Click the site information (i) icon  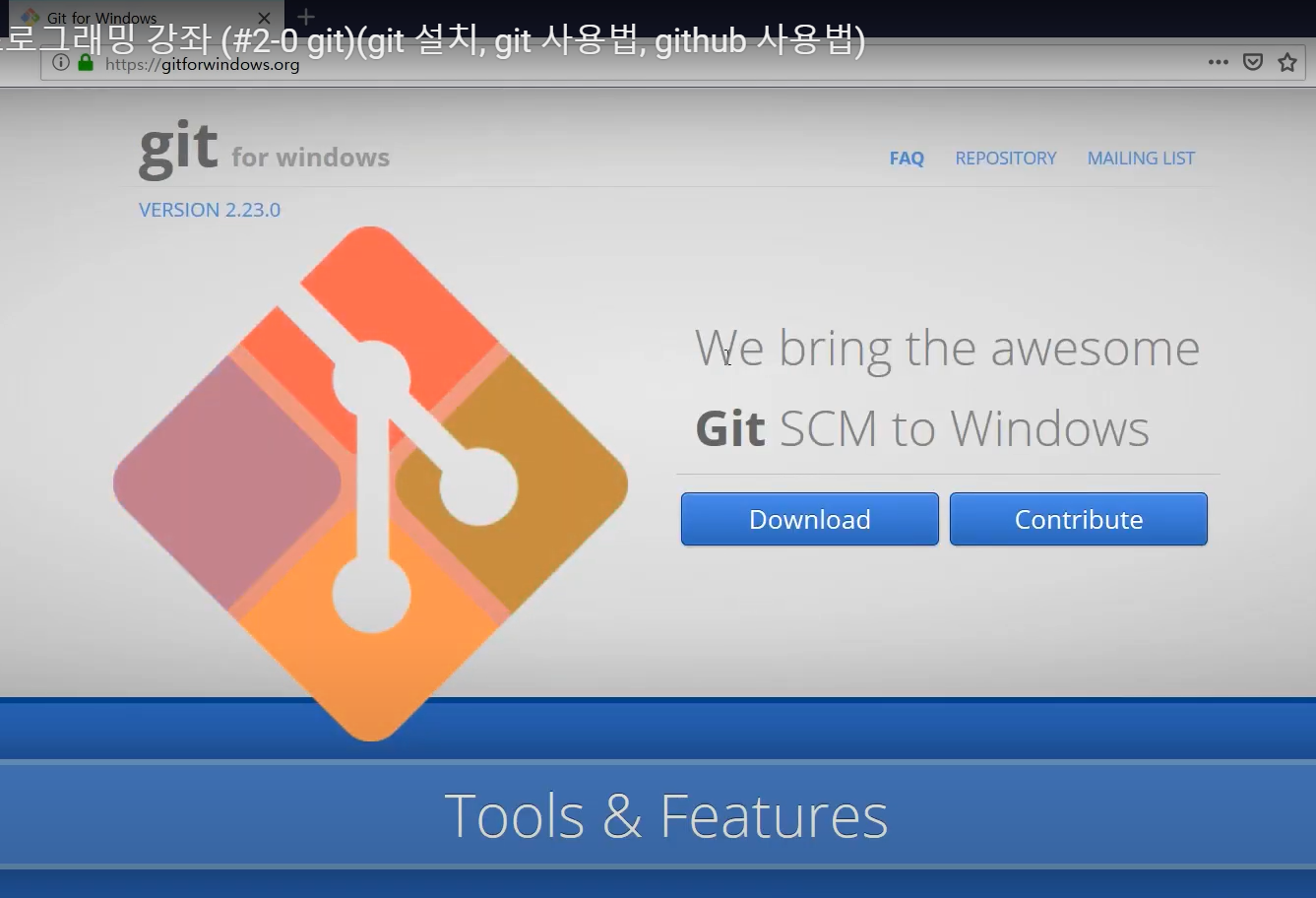click(61, 63)
